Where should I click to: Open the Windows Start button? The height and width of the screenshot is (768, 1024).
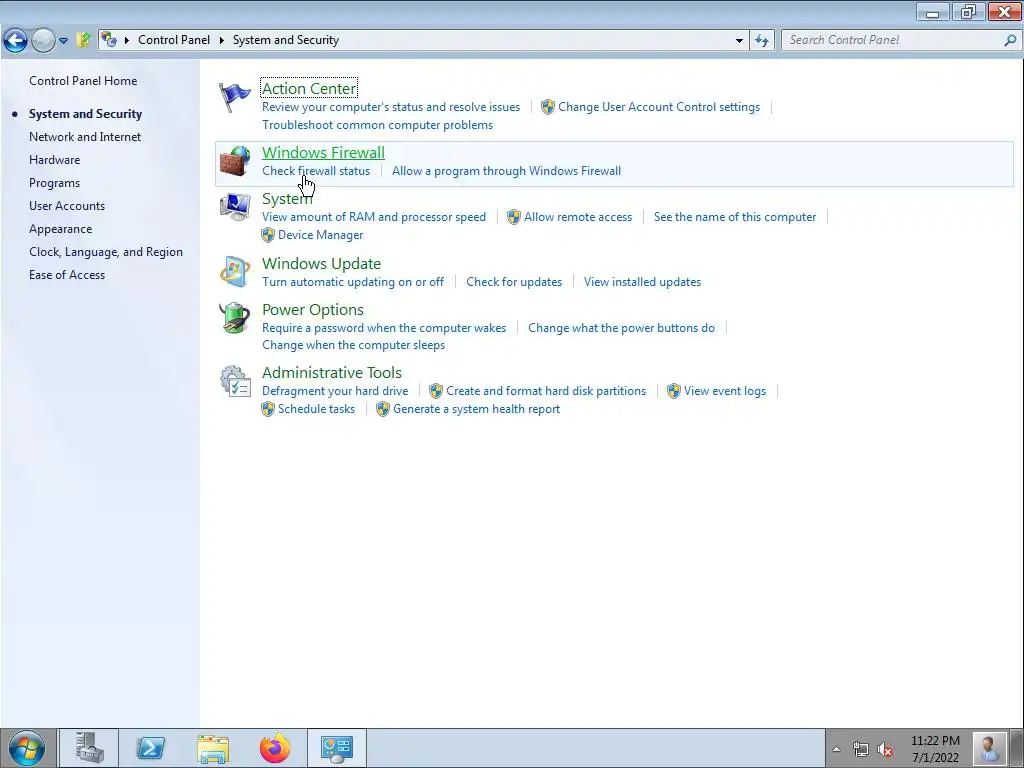tap(27, 748)
